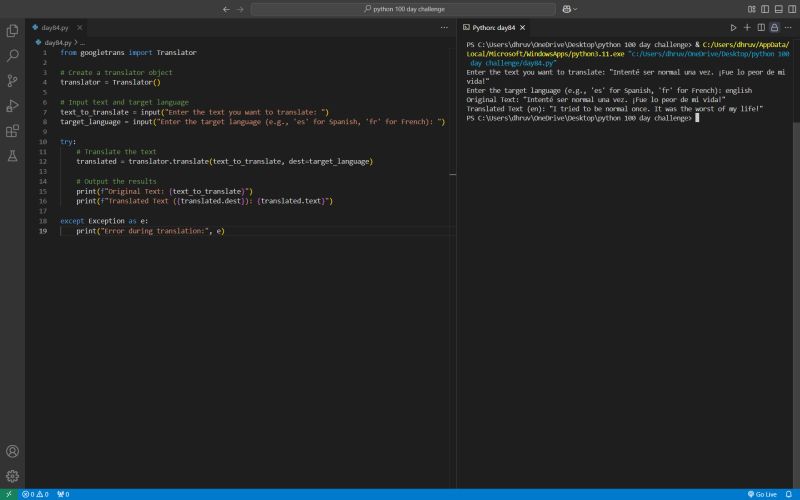Click the terminal prompt cursor line

[x=582, y=118]
